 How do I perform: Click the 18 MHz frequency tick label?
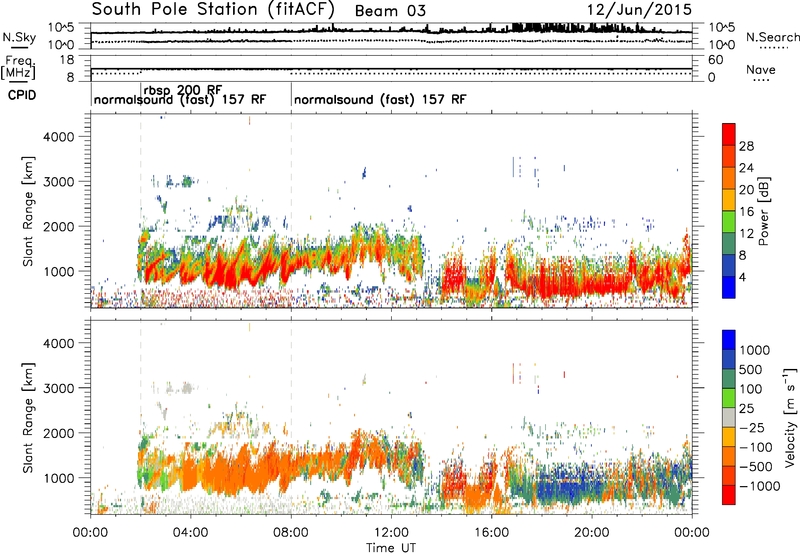pyautogui.click(x=67, y=60)
